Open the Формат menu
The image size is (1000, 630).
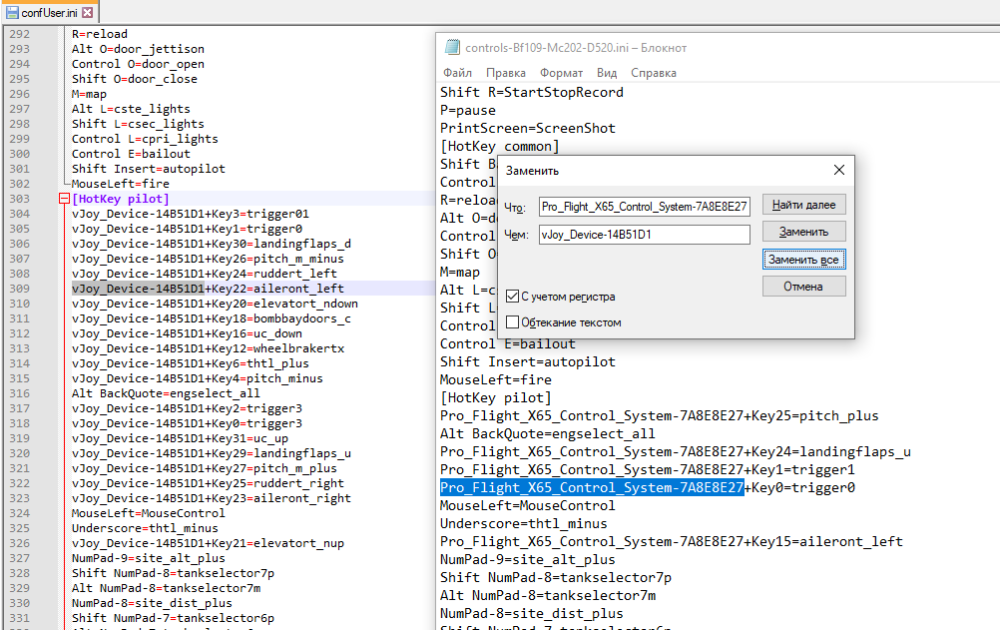[561, 73]
